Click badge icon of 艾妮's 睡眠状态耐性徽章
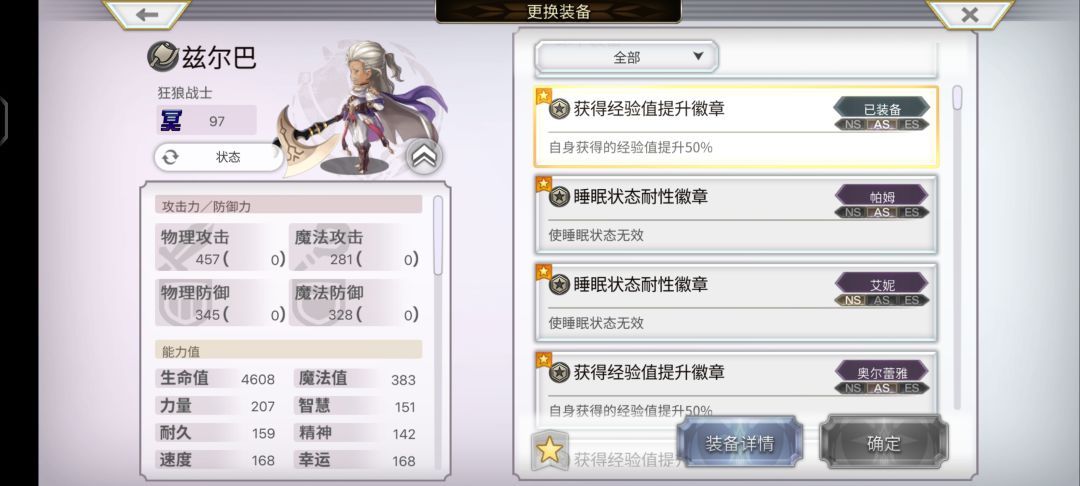The width and height of the screenshot is (1080, 486). (559, 284)
